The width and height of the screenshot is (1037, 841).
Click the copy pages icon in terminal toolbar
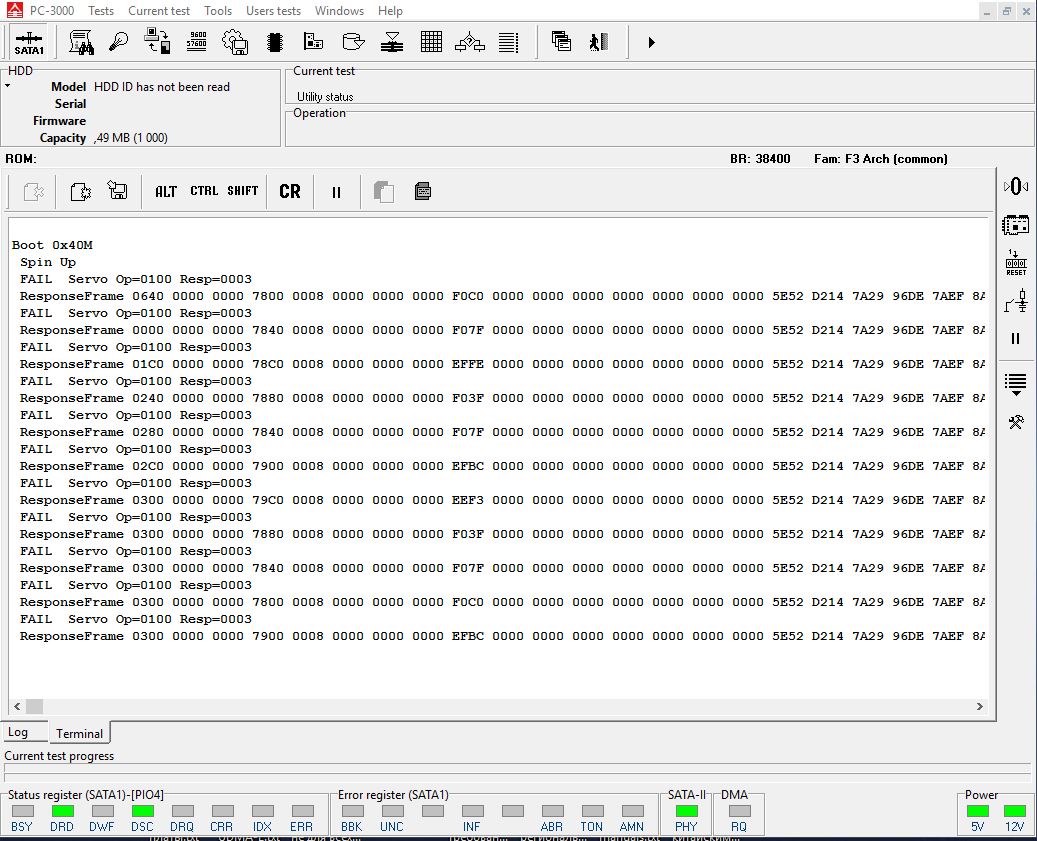click(x=384, y=192)
